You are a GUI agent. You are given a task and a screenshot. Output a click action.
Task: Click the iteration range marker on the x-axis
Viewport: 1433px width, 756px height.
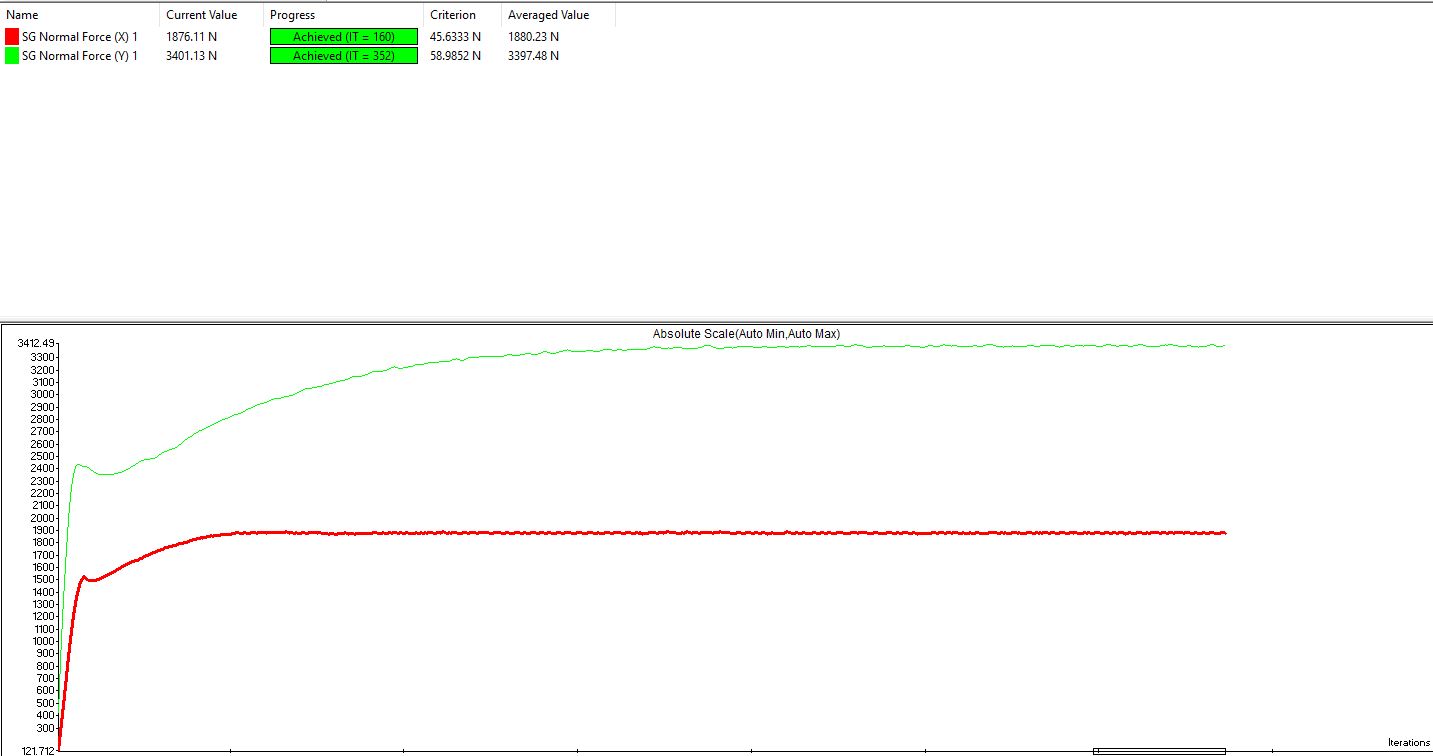1159,751
